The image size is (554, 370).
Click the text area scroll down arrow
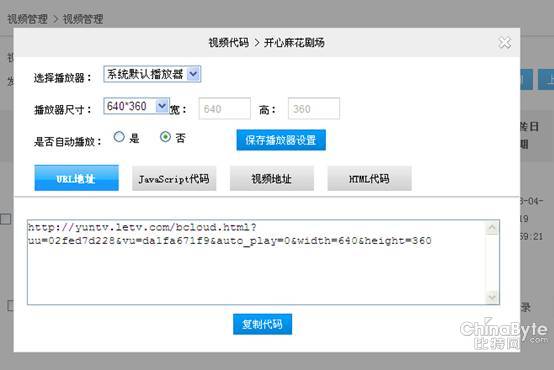pyautogui.click(x=492, y=296)
